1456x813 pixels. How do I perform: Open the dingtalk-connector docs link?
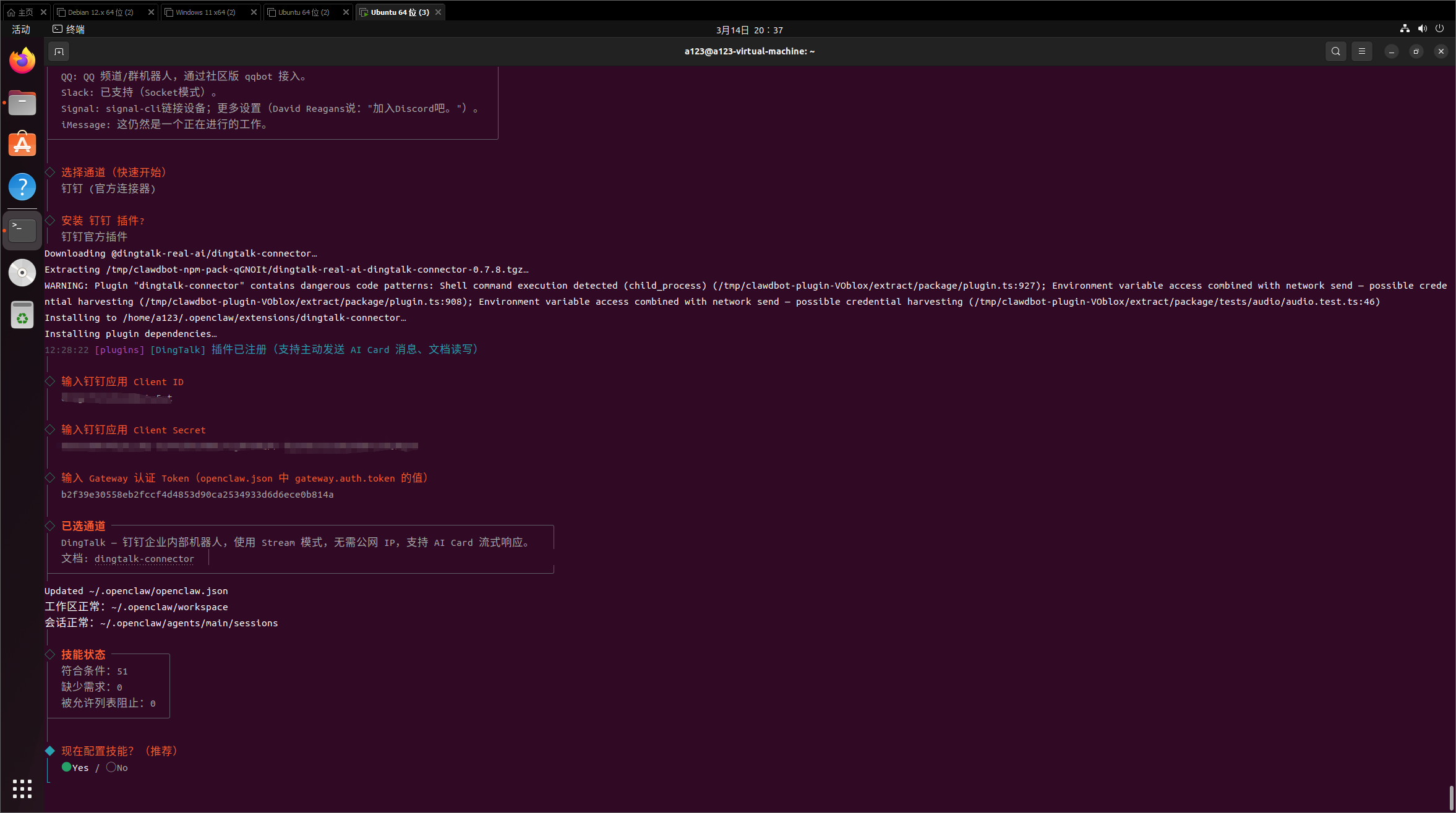pos(144,559)
